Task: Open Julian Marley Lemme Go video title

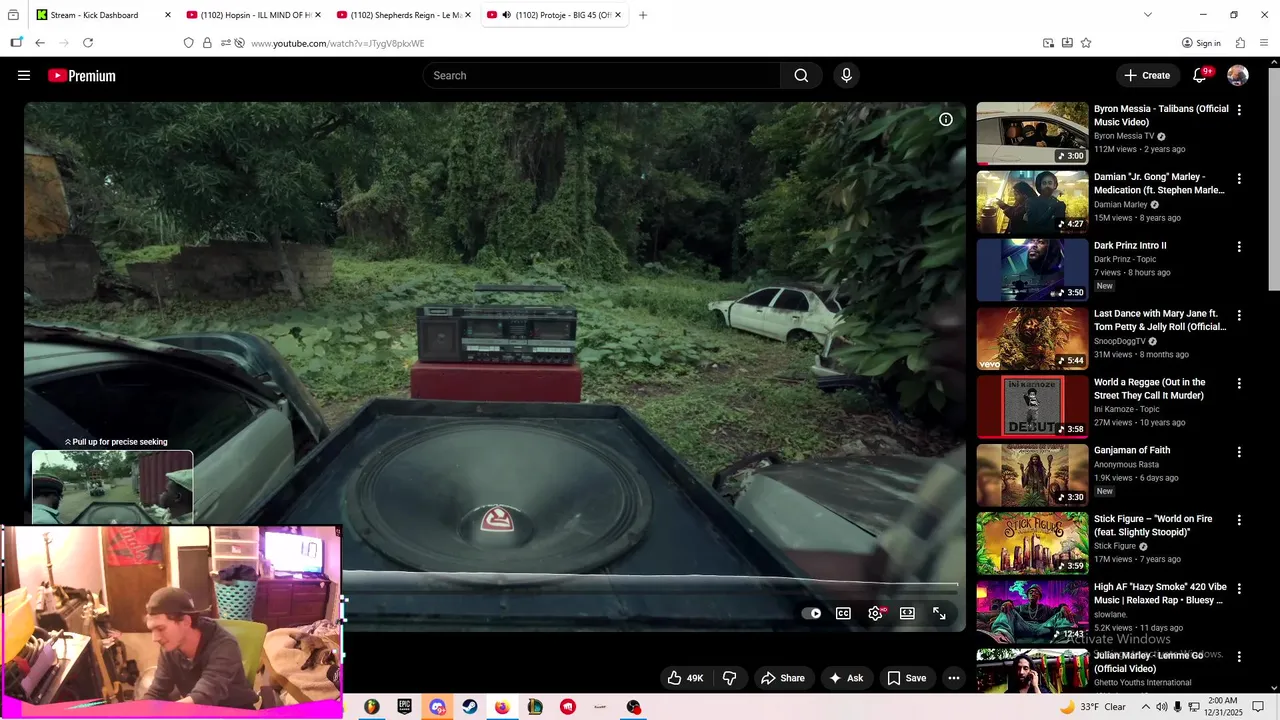Action: coord(1148,661)
